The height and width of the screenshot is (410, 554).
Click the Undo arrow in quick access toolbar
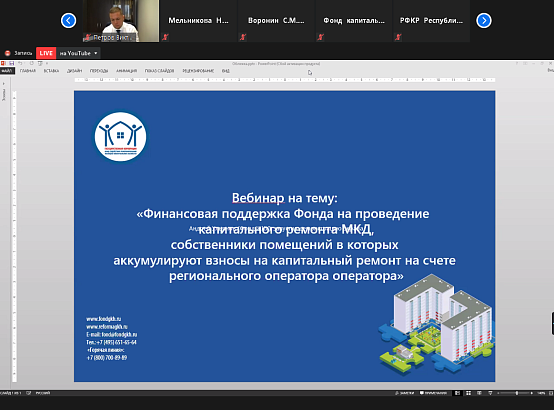point(20,63)
